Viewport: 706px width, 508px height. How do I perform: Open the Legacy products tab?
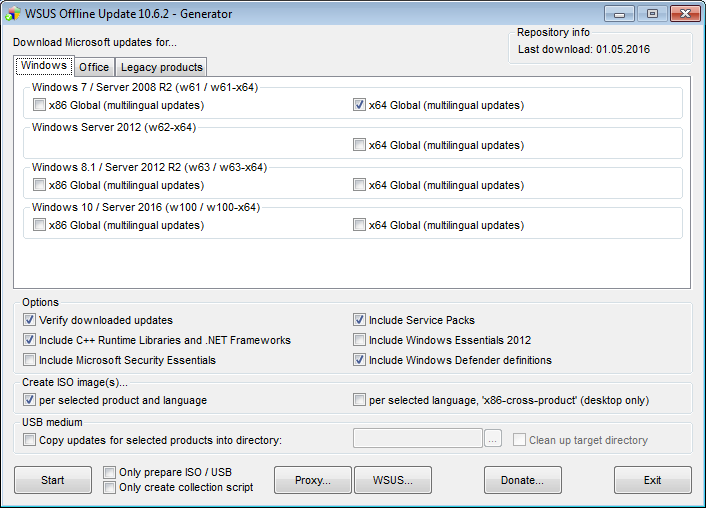tap(162, 67)
